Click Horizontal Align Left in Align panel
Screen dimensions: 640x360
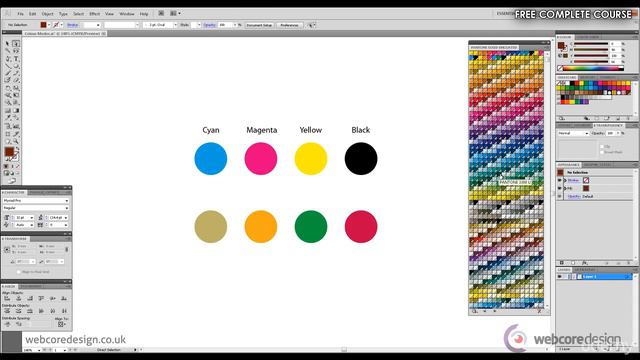click(x=7, y=299)
